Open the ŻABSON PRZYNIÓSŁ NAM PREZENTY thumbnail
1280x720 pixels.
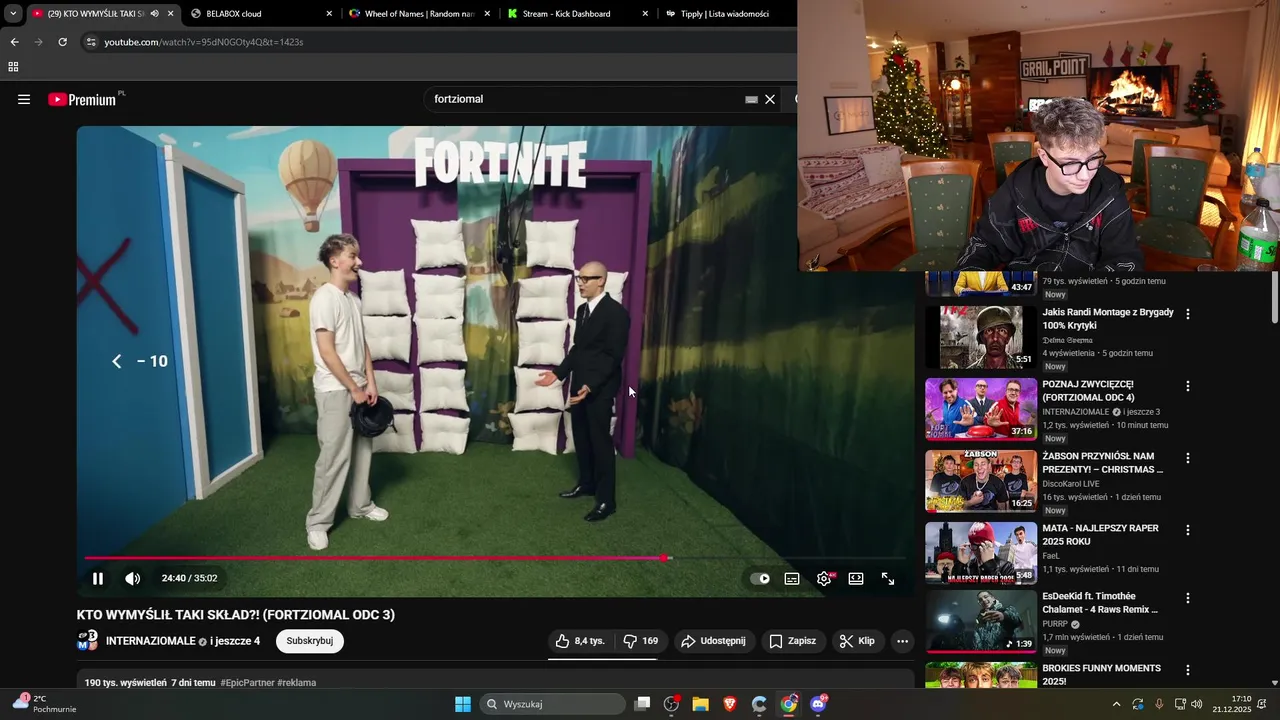tap(981, 481)
